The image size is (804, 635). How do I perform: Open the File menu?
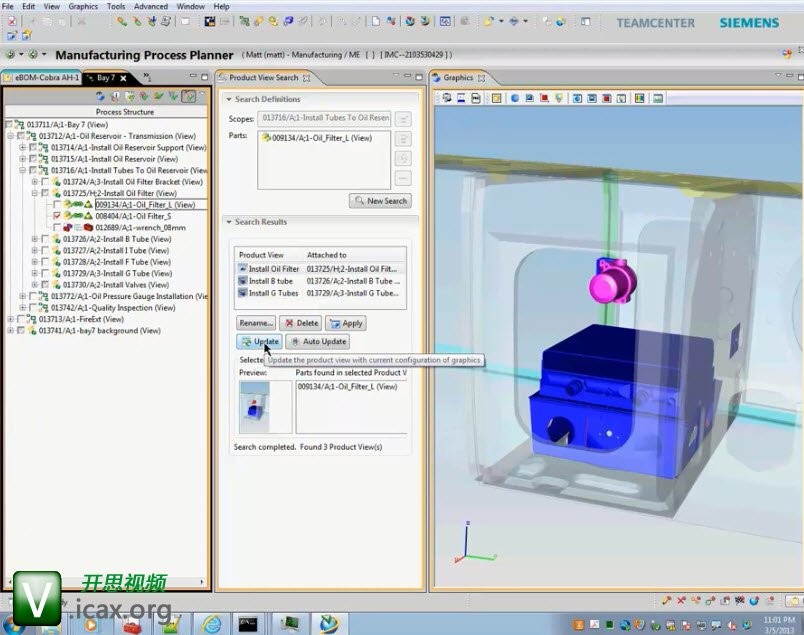8,6
